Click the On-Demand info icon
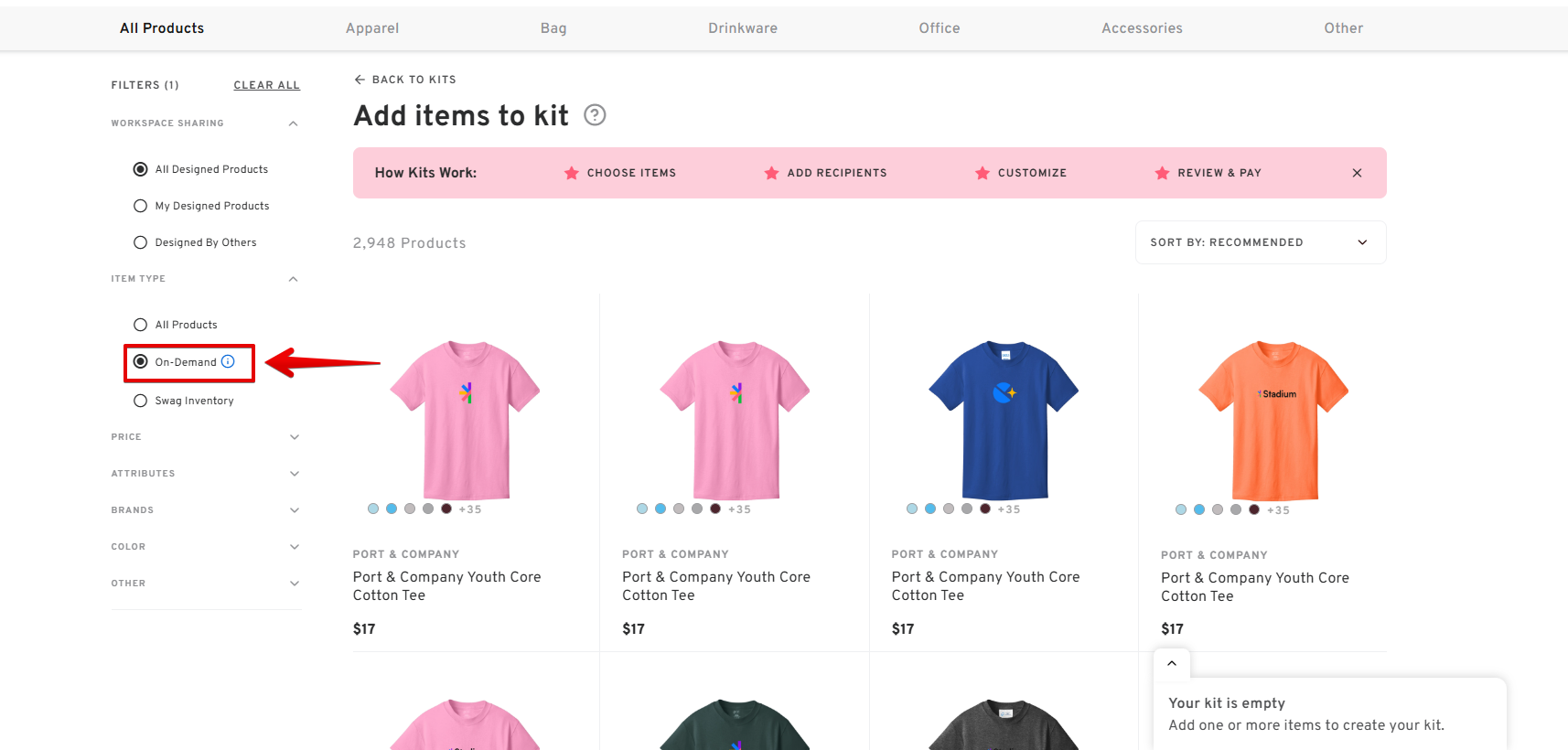Screen dimensions: 1568x750 pos(228,361)
